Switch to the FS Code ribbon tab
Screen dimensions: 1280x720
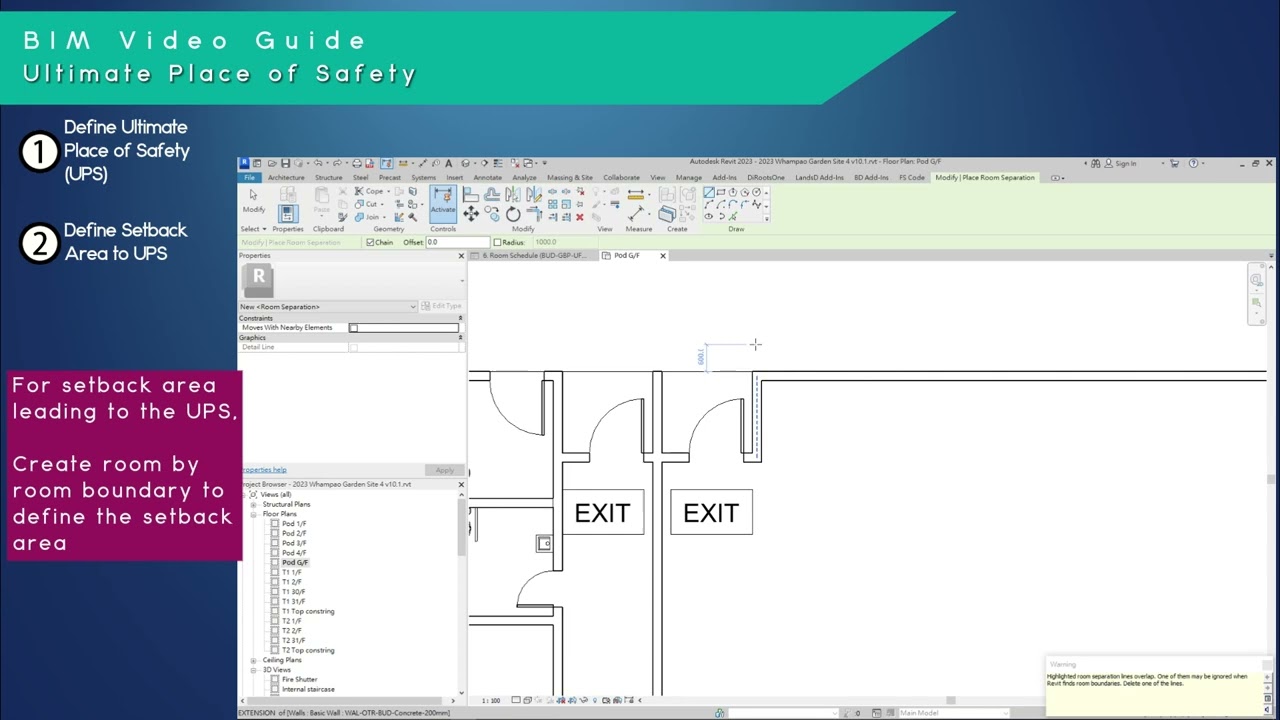click(x=912, y=178)
